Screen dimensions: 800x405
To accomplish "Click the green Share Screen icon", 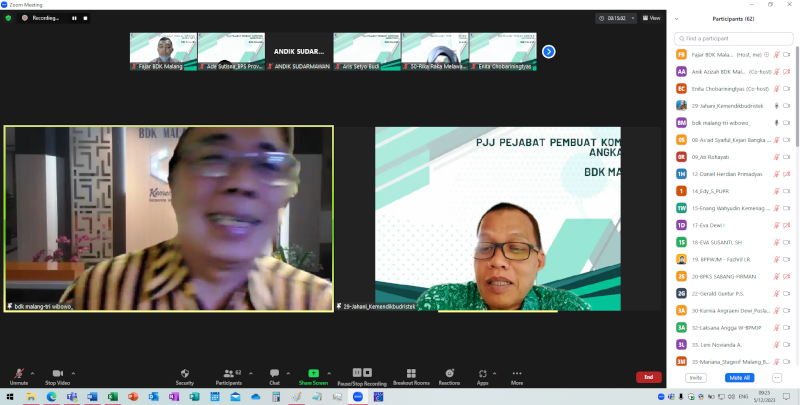I will (313, 372).
